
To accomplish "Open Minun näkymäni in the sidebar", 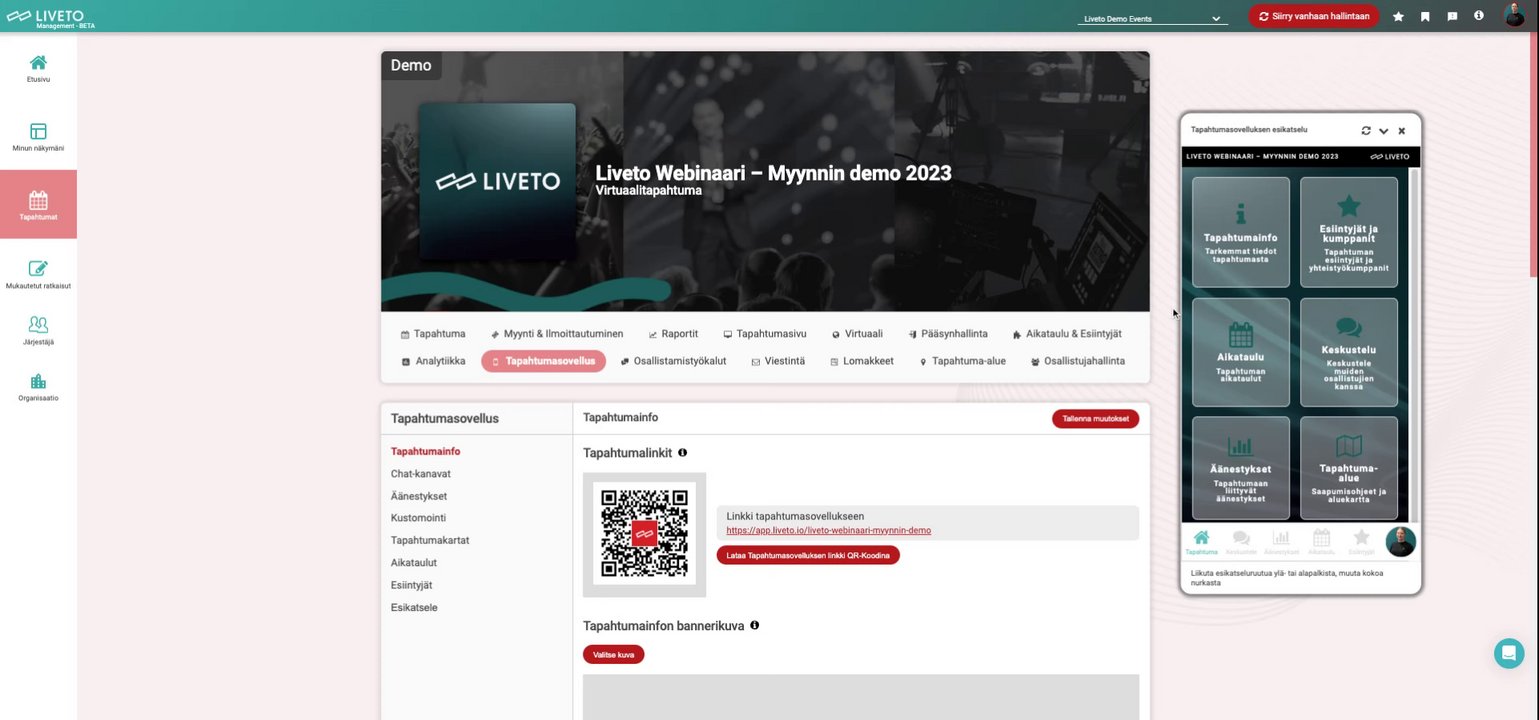I will coord(38,137).
